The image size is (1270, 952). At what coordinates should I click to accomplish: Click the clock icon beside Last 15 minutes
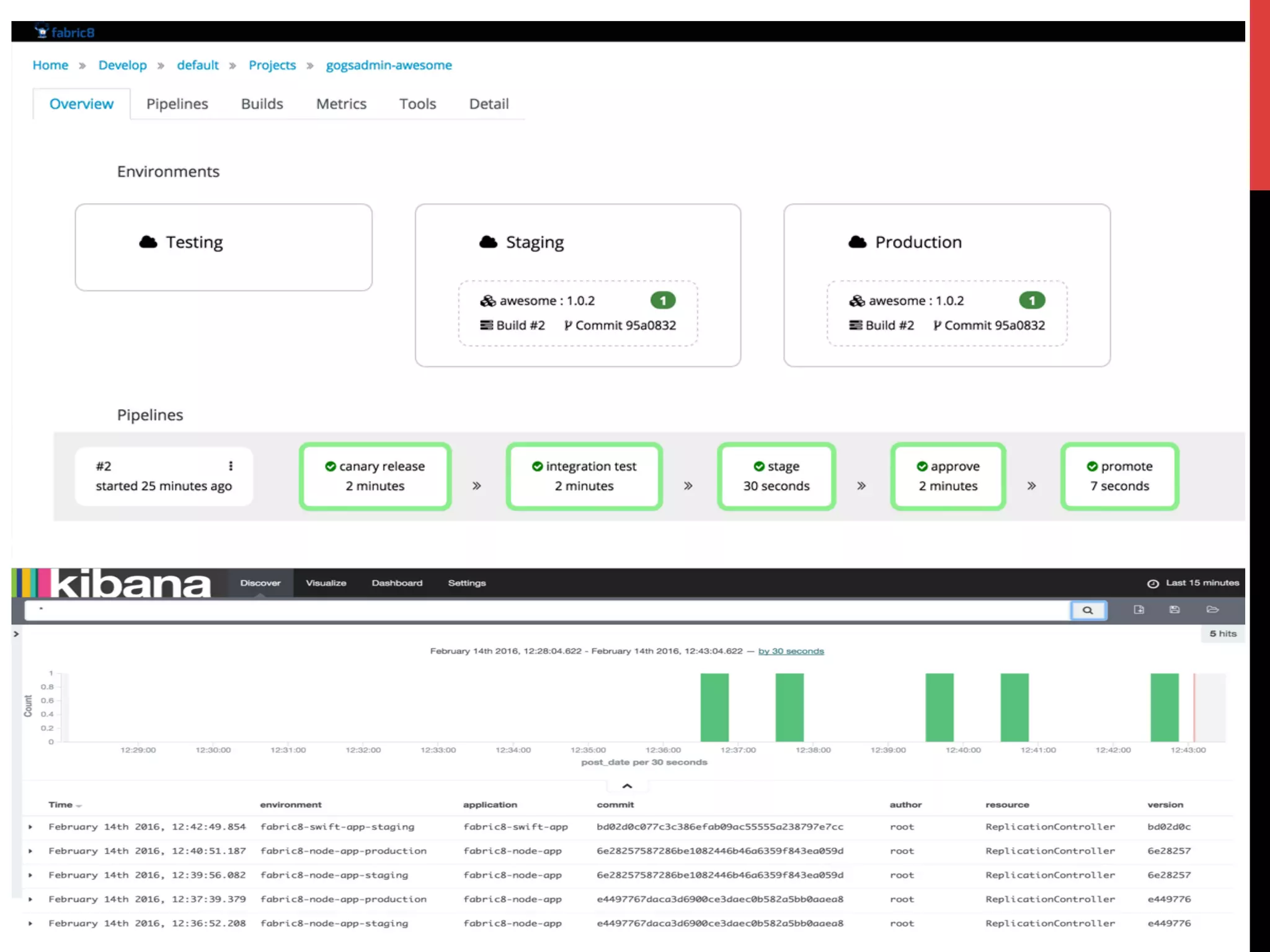click(1153, 584)
